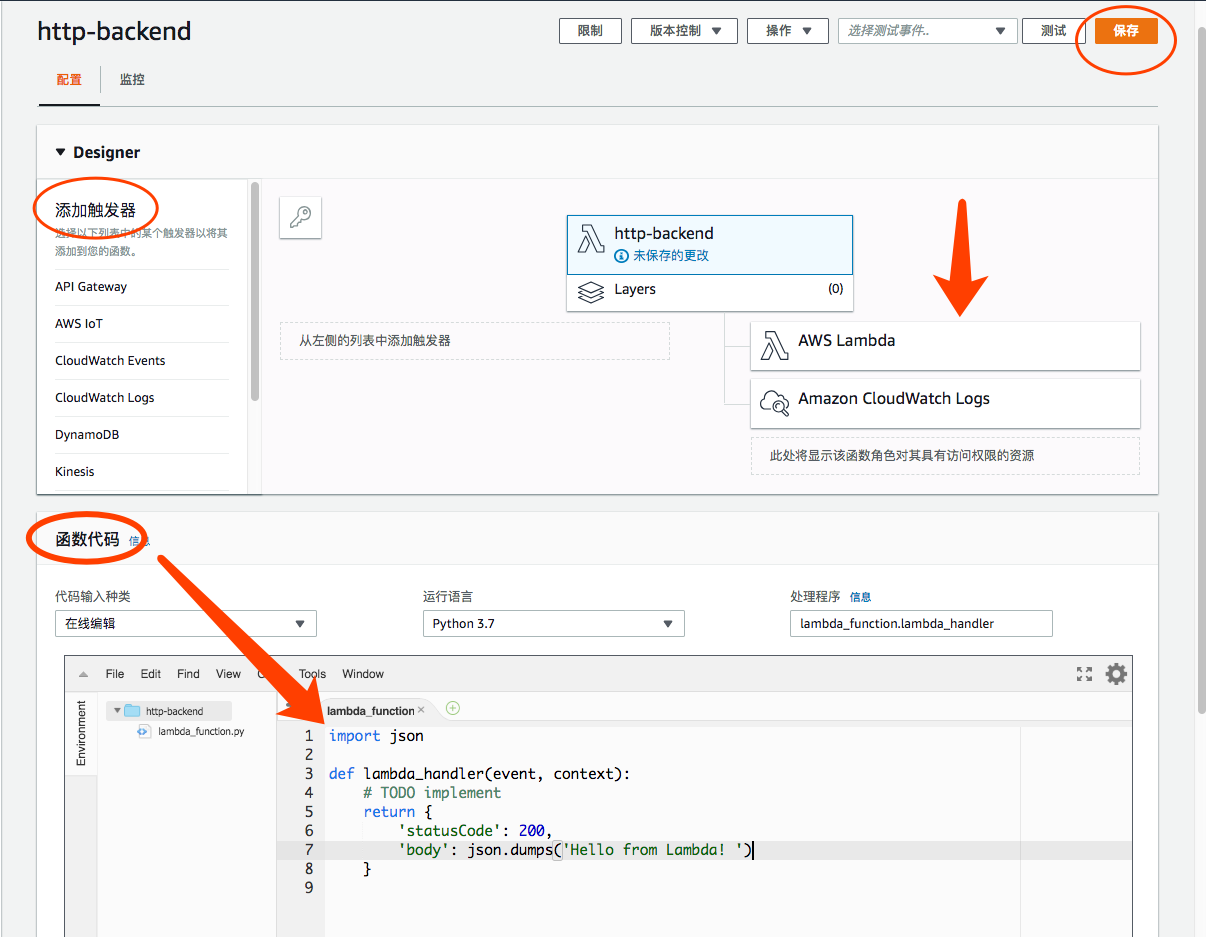Toggle fullscreen editor mode icon
Image resolution: width=1206 pixels, height=937 pixels.
coord(1084,674)
